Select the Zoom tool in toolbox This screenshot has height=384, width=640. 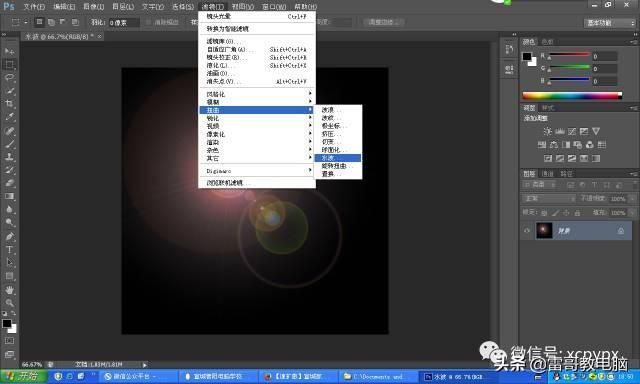point(9,303)
